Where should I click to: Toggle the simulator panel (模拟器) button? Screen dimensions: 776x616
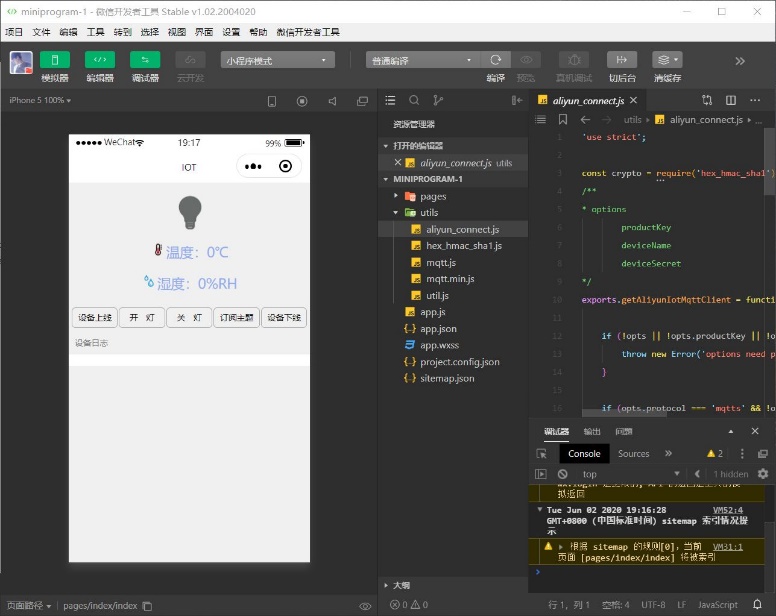tap(54, 60)
